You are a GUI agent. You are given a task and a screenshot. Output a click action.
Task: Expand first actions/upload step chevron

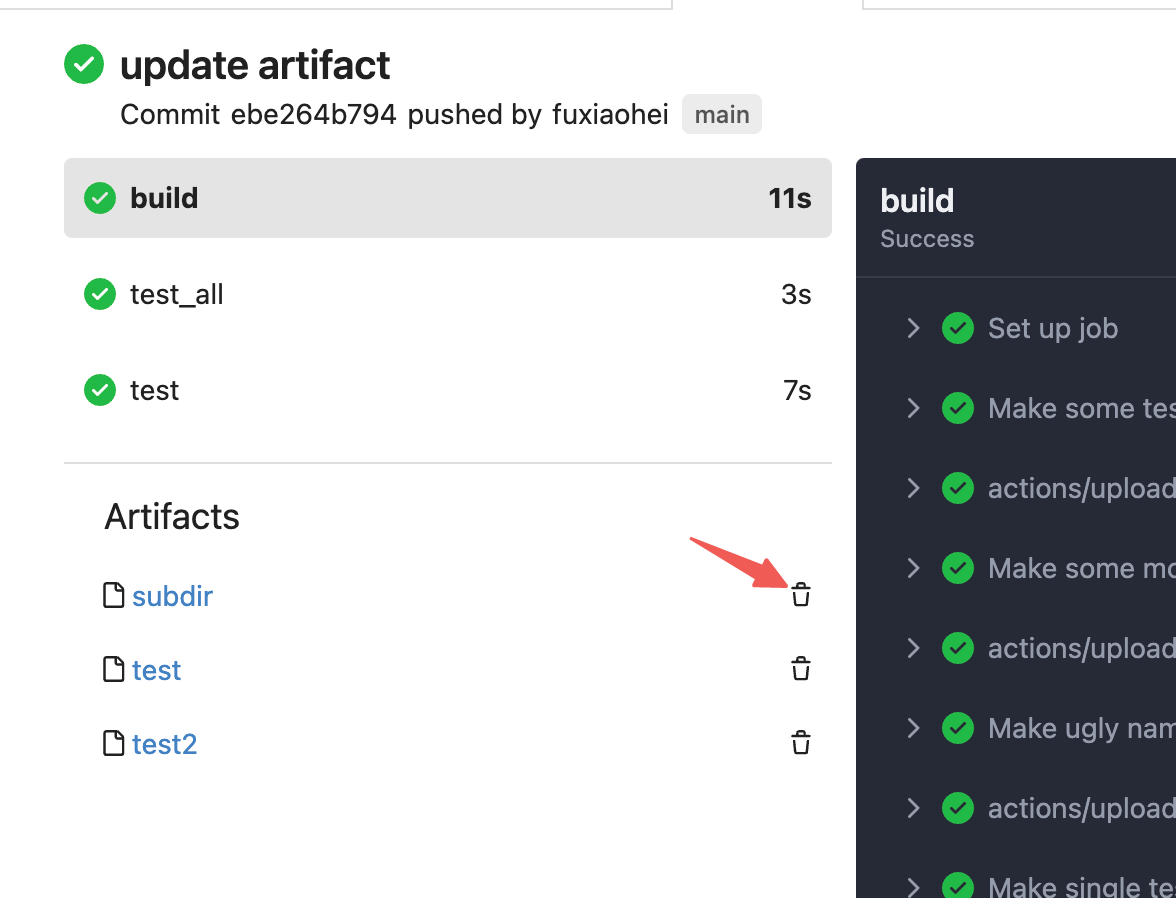[913, 488]
